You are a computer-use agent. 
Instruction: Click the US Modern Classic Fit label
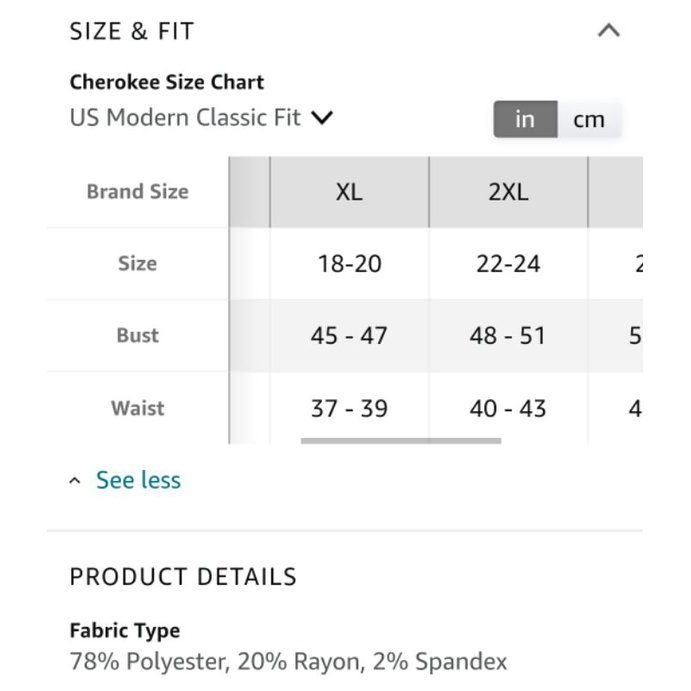pos(185,118)
